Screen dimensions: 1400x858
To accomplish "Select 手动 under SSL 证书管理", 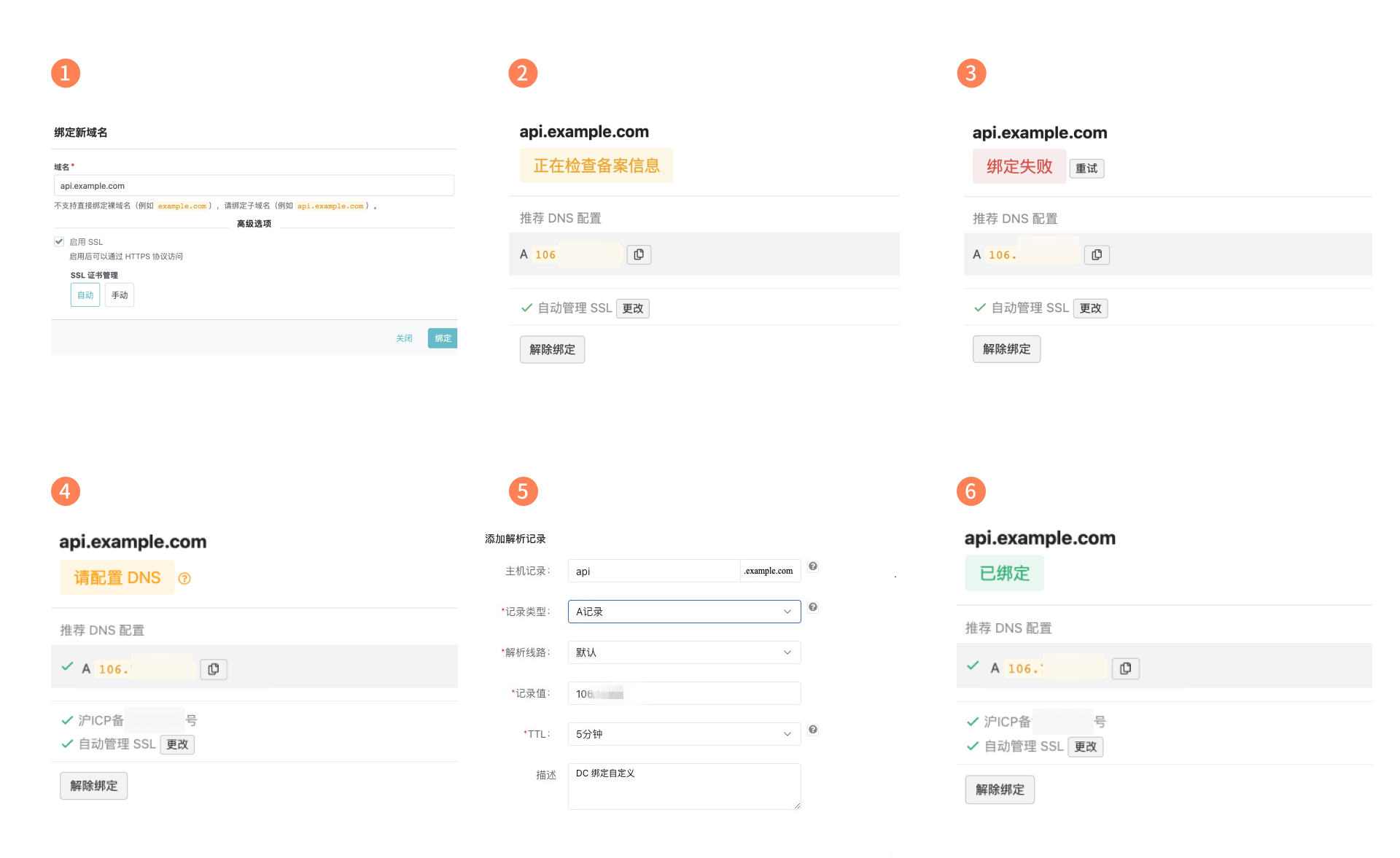I will click(119, 295).
